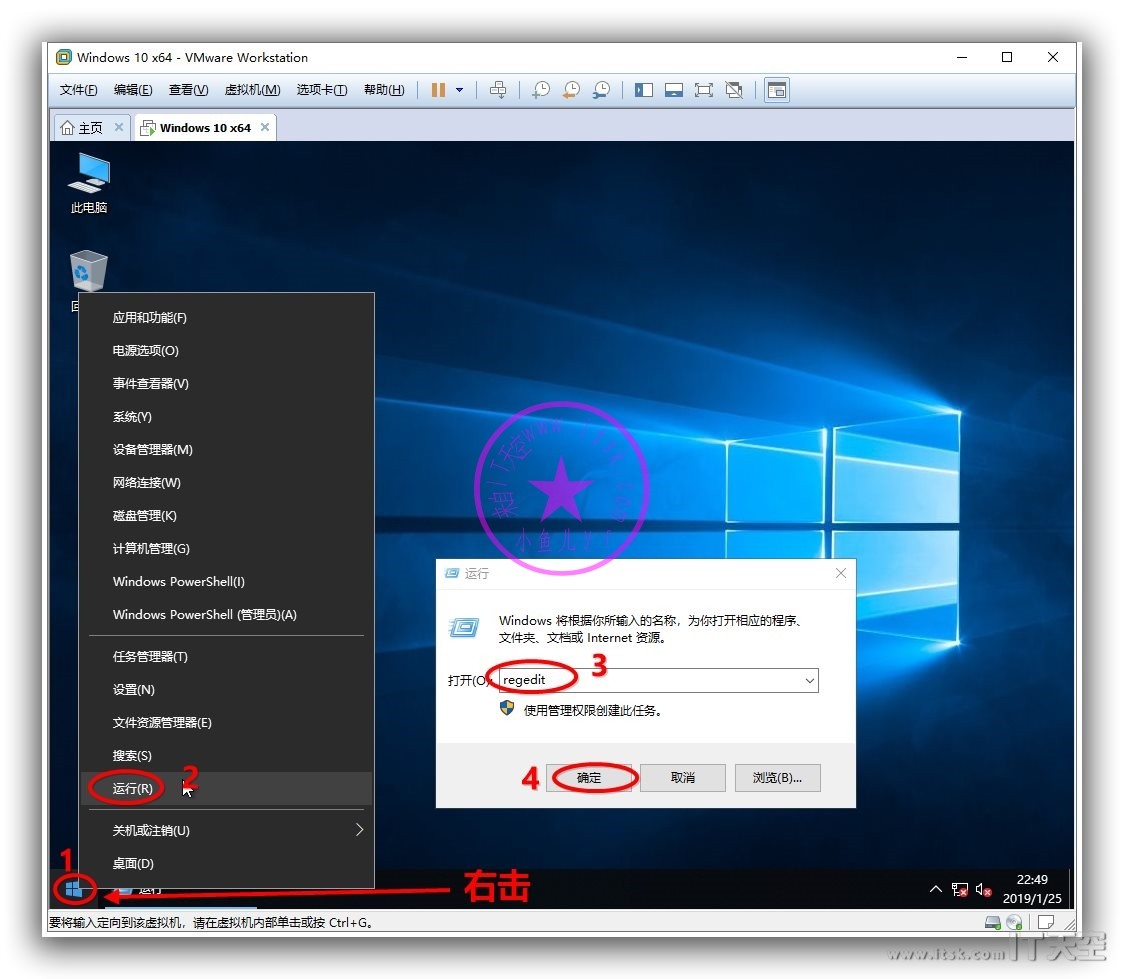This screenshot has width=1124, height=979.
Task: Toggle the console view toolbar button
Action: [777, 90]
